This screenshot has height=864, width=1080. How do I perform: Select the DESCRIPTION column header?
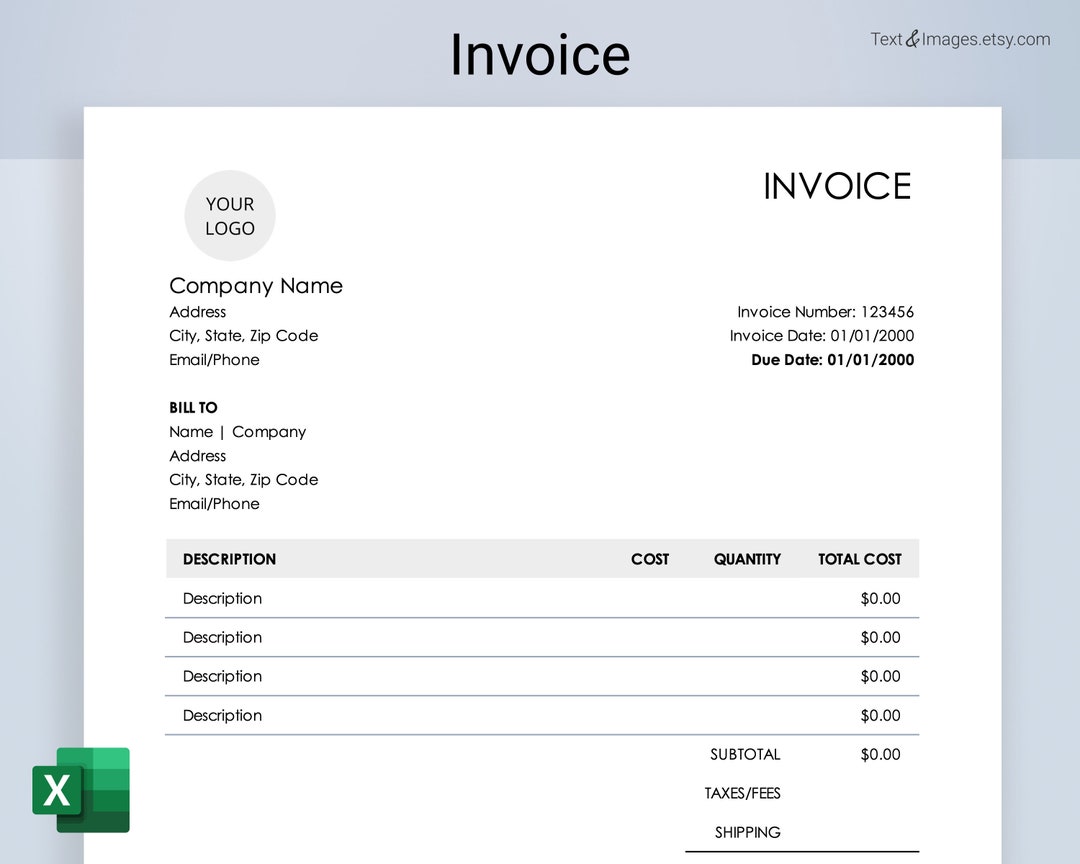pyautogui.click(x=229, y=559)
